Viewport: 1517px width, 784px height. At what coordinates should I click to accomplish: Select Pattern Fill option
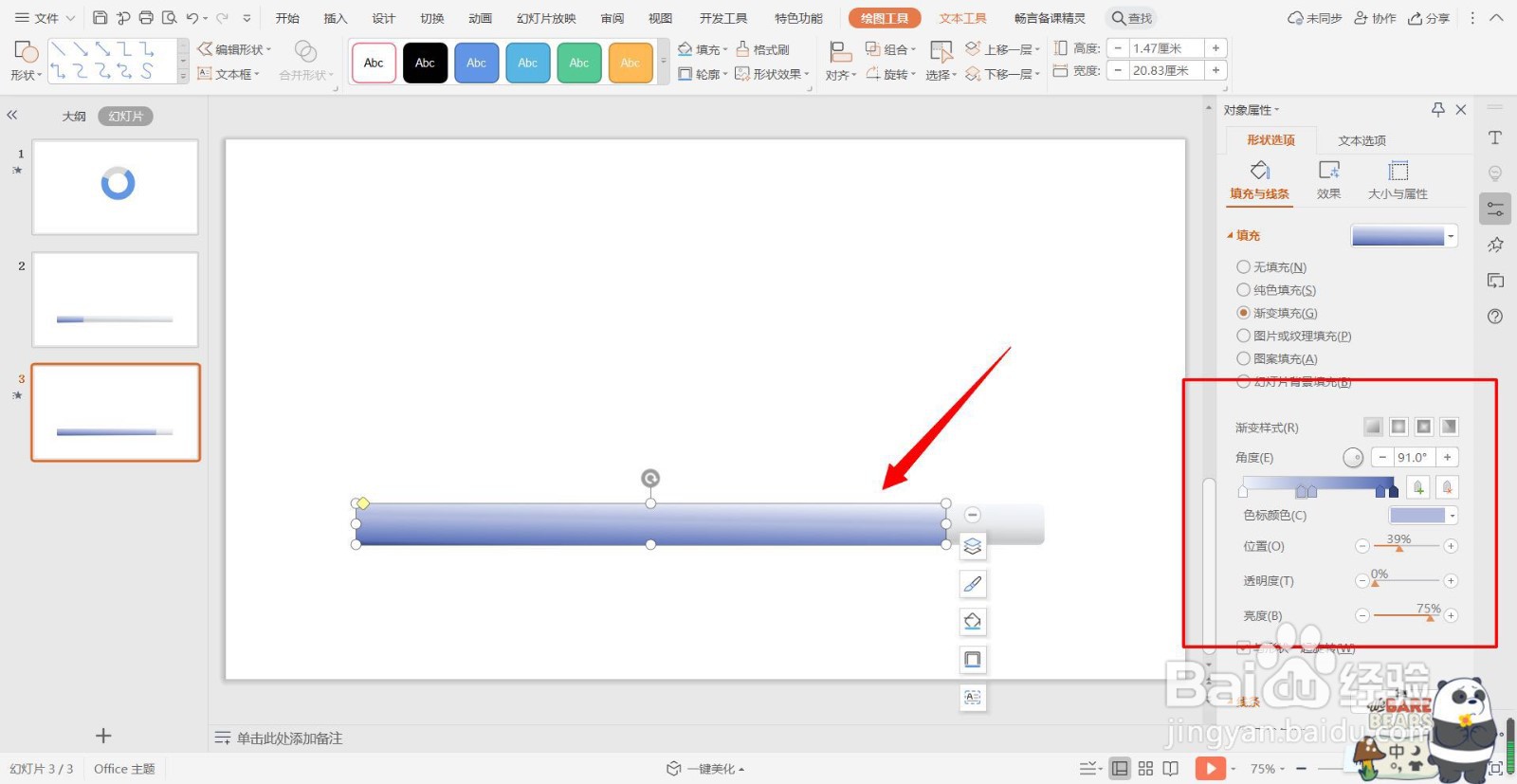tap(1277, 358)
